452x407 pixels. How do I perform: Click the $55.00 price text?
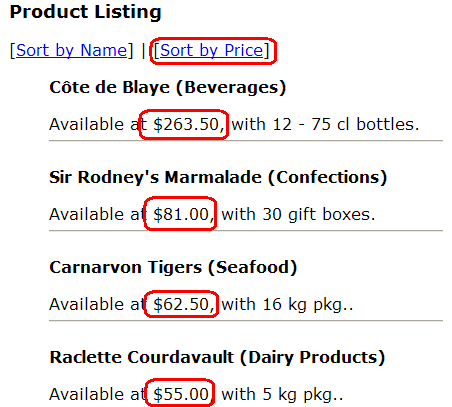pos(181,394)
